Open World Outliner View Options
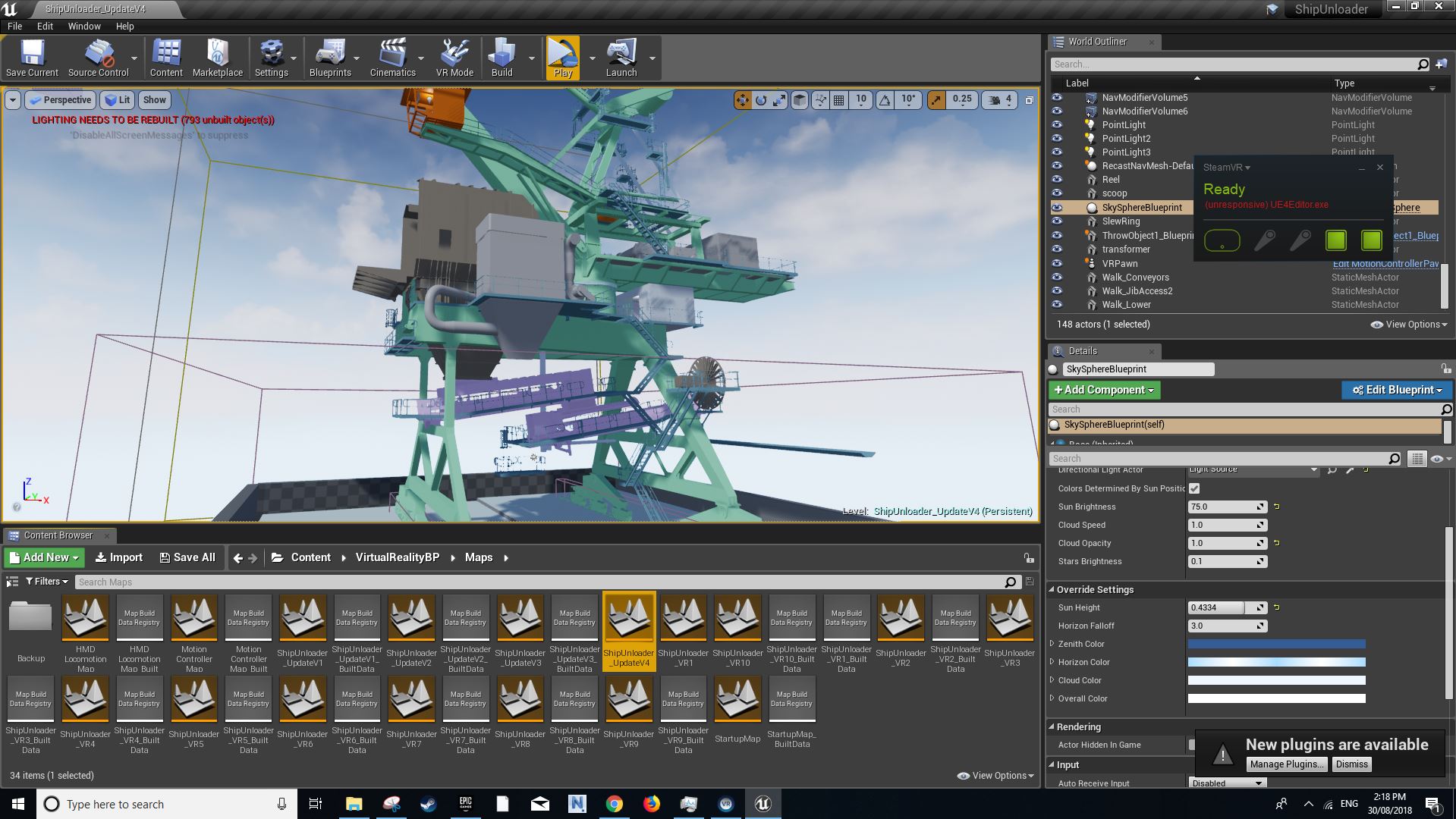Image resolution: width=1456 pixels, height=819 pixels. coord(1409,325)
